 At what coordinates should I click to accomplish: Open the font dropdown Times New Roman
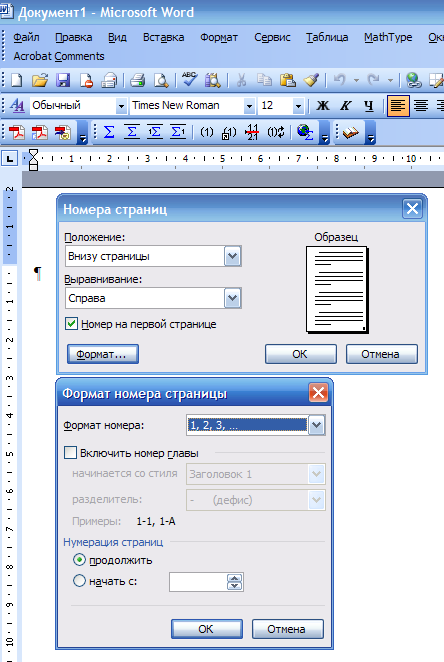pos(249,106)
